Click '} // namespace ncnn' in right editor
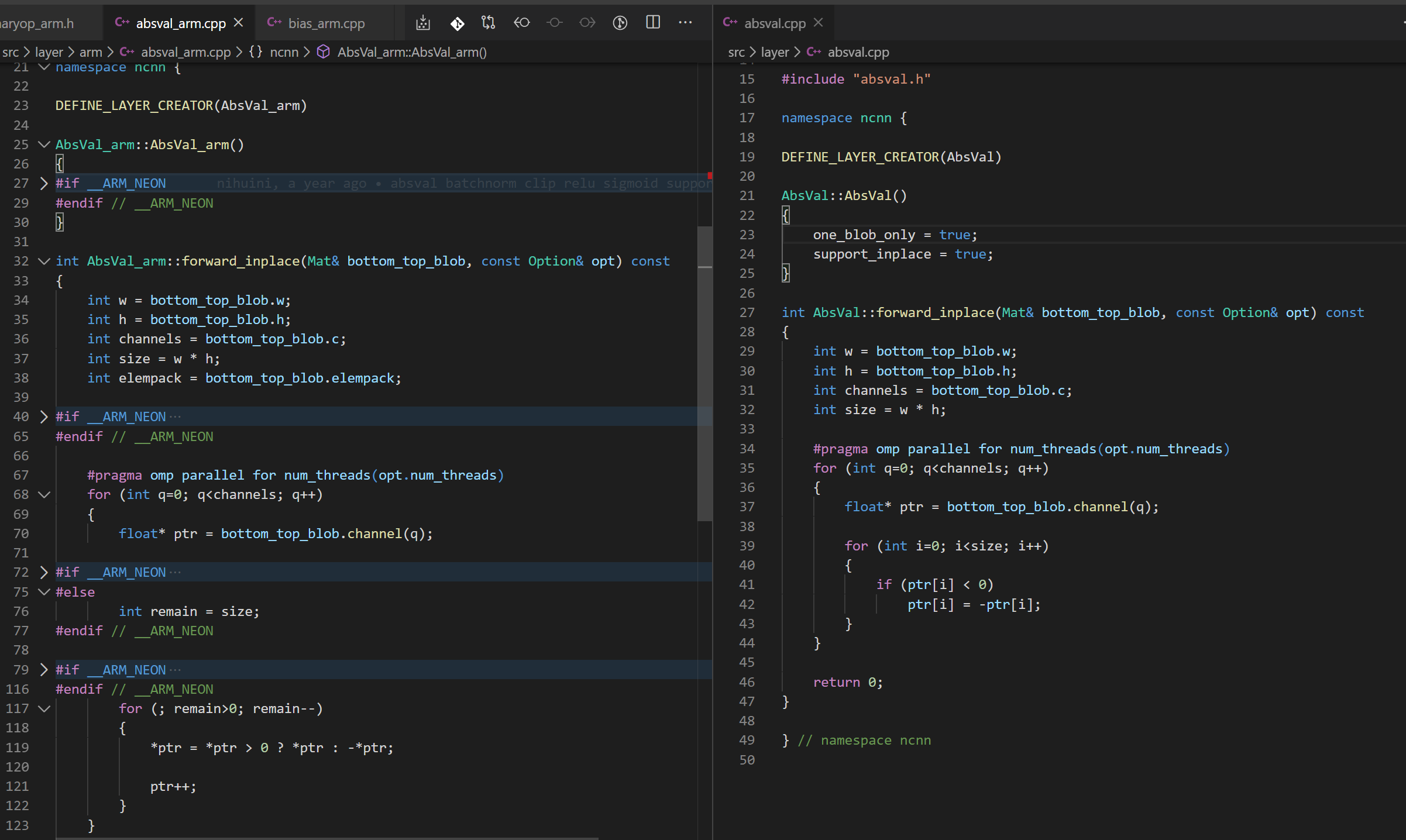Viewport: 1406px width, 840px height. tap(857, 740)
